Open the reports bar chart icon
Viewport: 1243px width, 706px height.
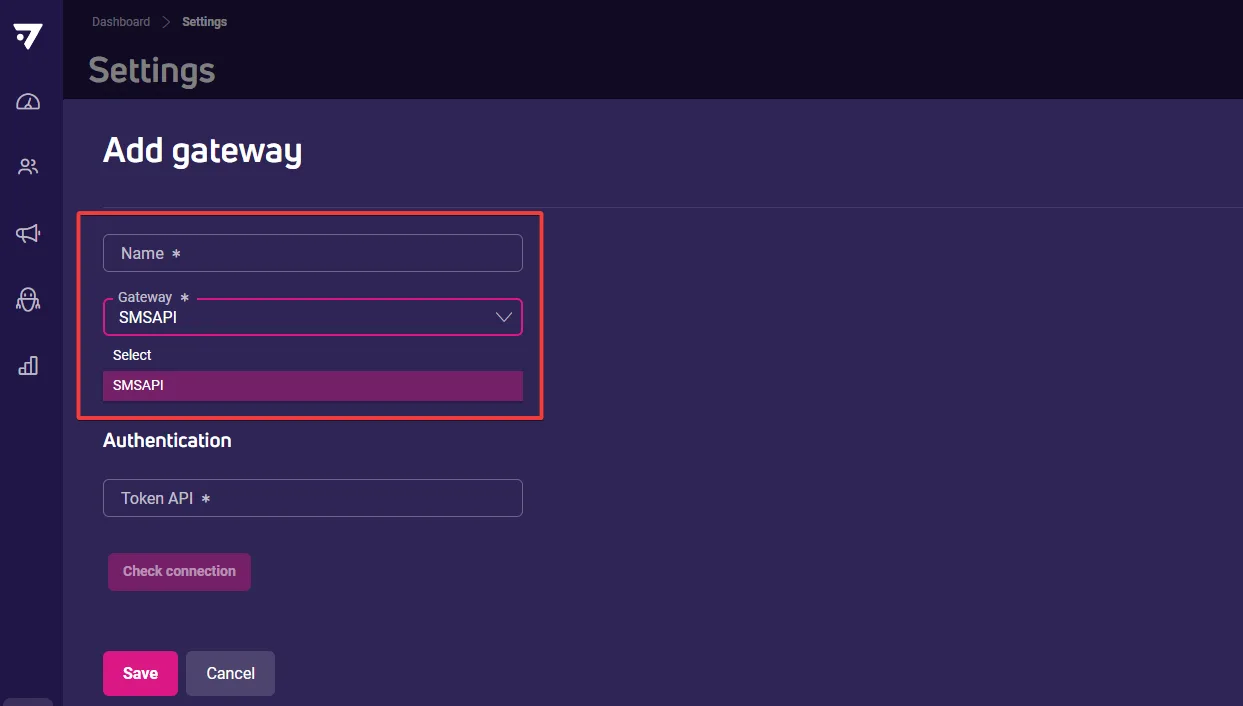tap(28, 365)
